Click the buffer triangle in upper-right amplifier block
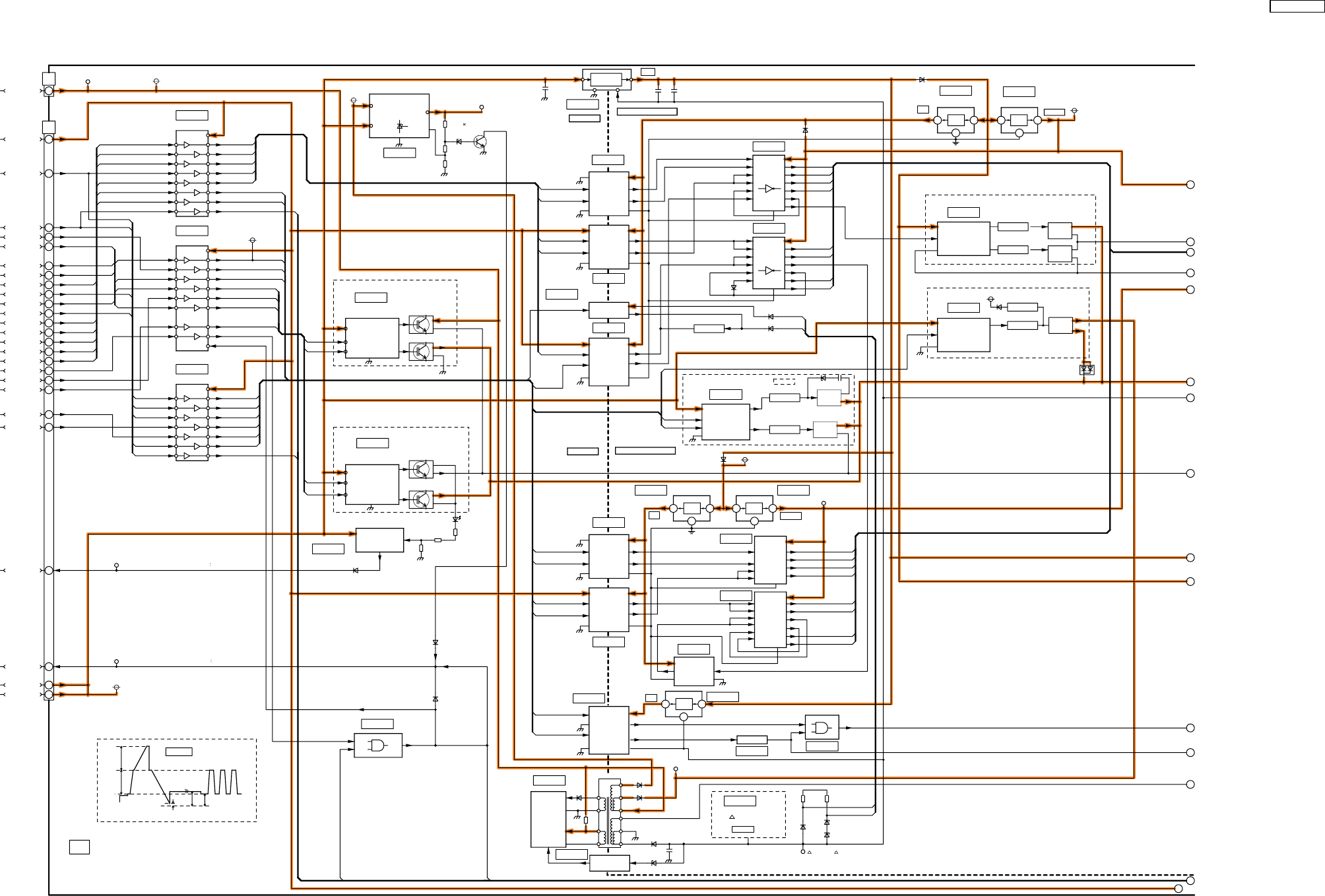1325x896 pixels. 769,189
